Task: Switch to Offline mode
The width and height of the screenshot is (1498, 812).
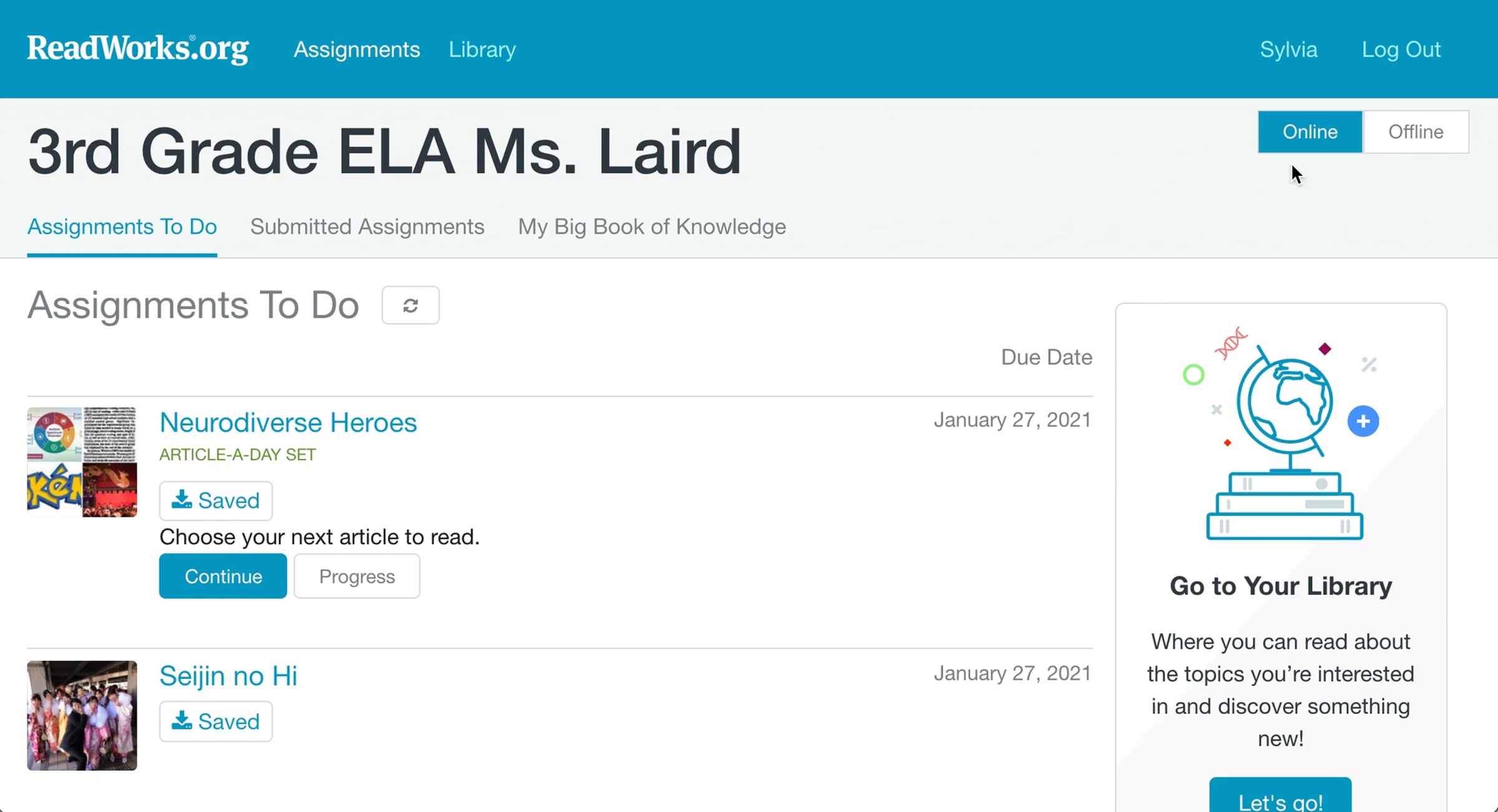Action: 1416,132
